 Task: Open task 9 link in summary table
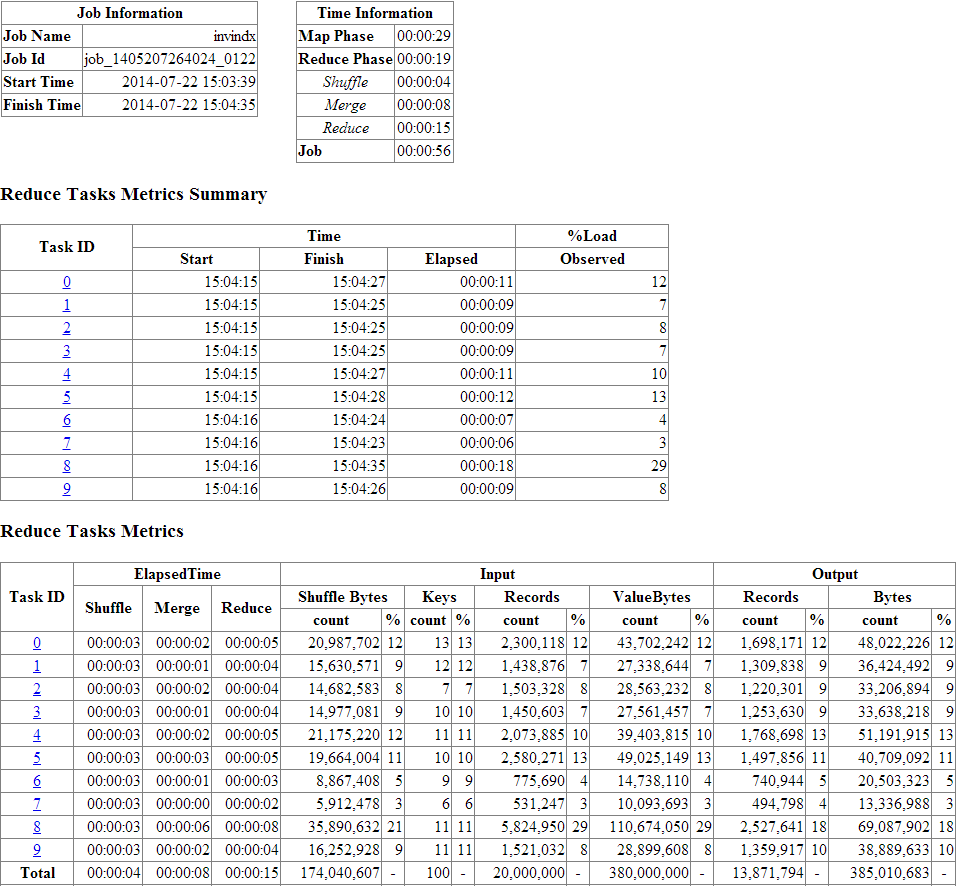[67, 489]
